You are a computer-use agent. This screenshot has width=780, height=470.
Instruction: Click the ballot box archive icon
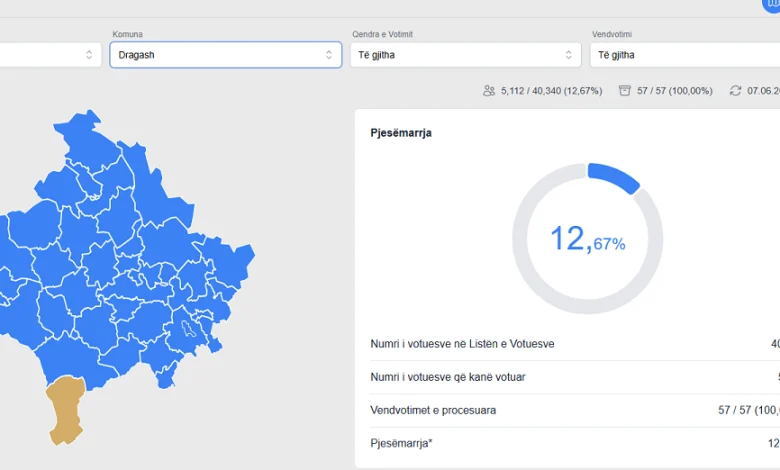624,91
